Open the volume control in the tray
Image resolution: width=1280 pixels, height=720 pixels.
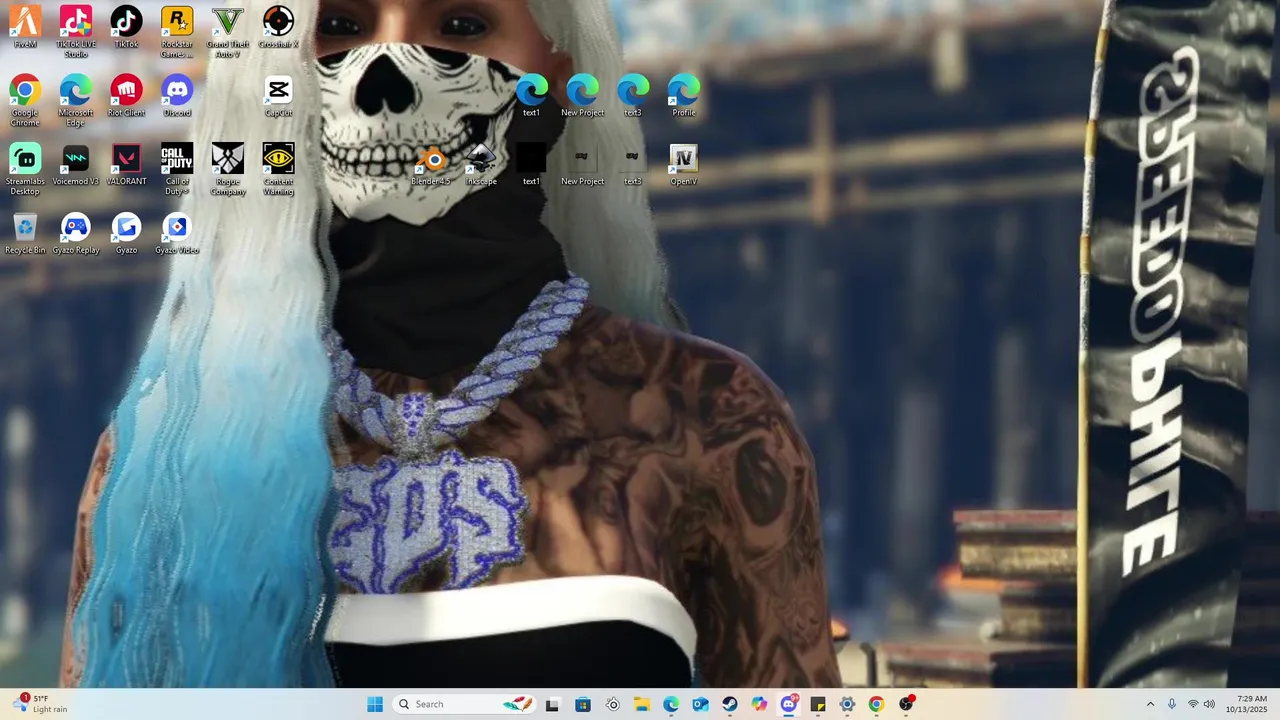pyautogui.click(x=1209, y=704)
